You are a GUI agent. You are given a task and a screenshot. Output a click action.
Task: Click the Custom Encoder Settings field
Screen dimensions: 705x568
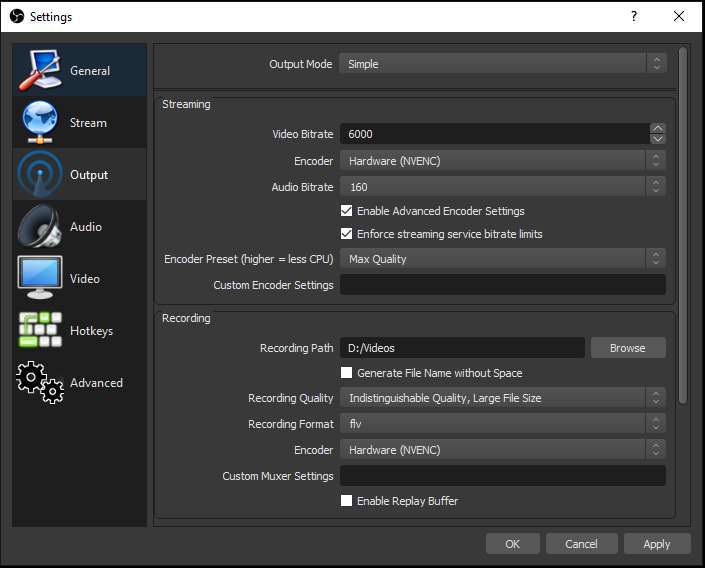pos(502,285)
